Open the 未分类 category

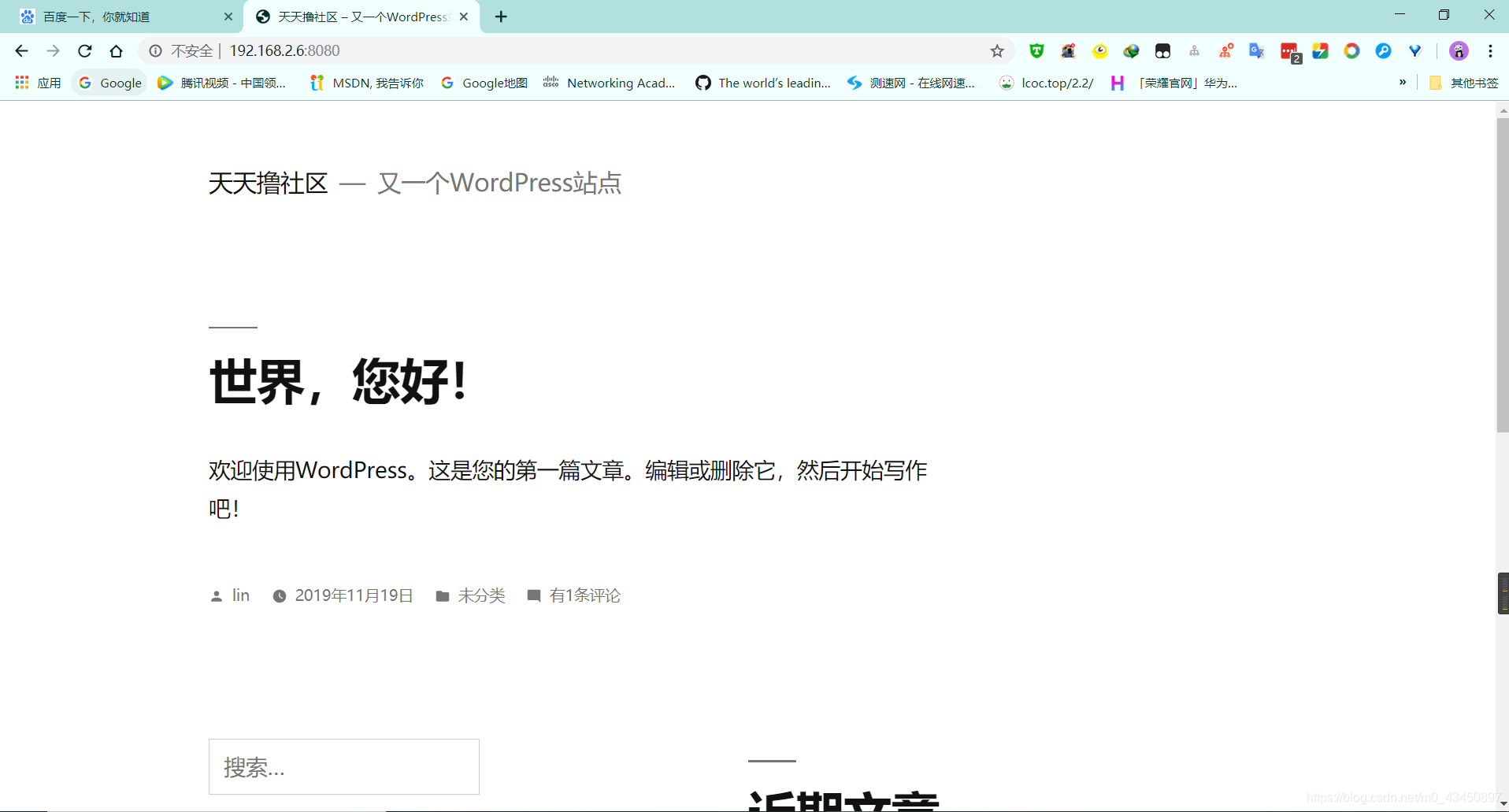(481, 596)
